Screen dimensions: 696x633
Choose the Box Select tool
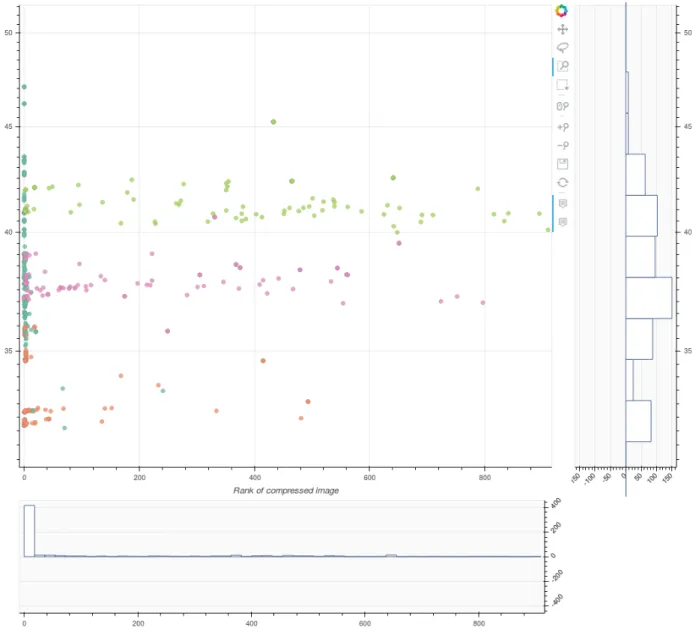[562, 85]
